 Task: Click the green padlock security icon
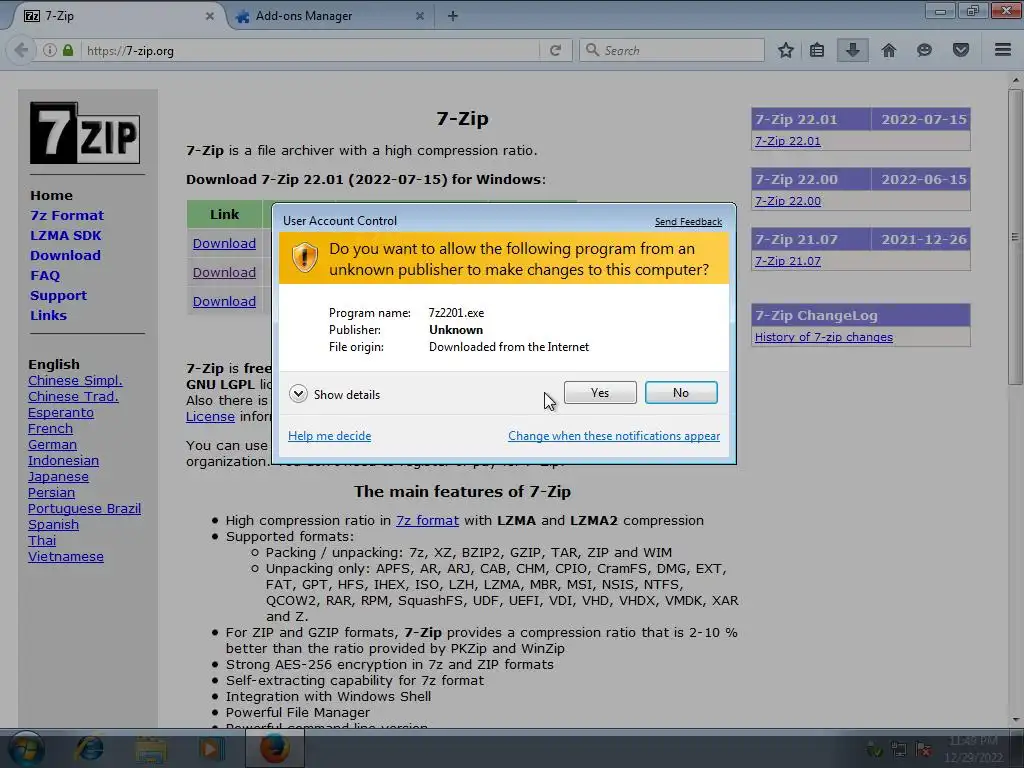68,50
